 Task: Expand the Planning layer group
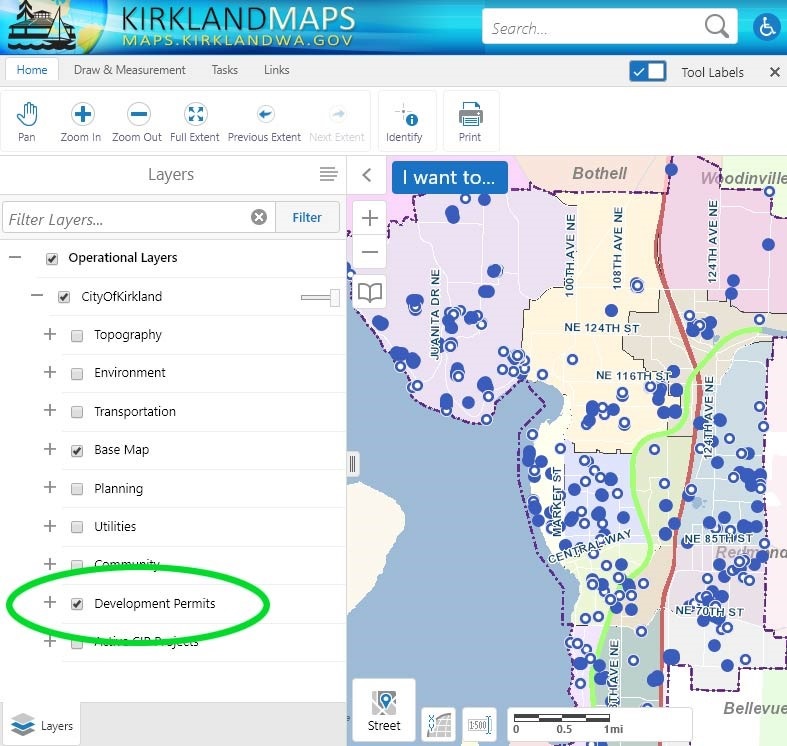[50, 487]
